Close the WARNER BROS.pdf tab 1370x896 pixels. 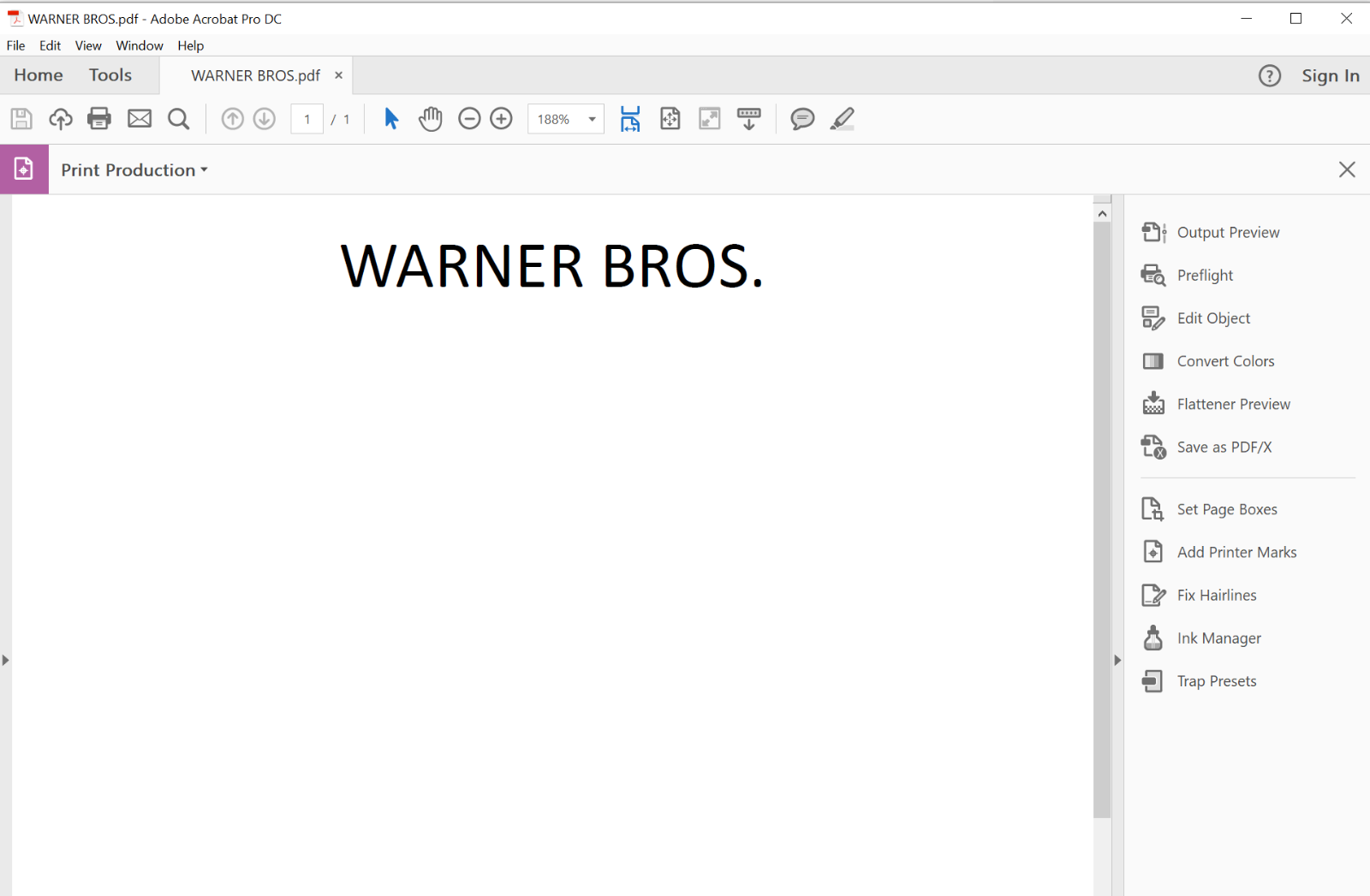coord(338,75)
